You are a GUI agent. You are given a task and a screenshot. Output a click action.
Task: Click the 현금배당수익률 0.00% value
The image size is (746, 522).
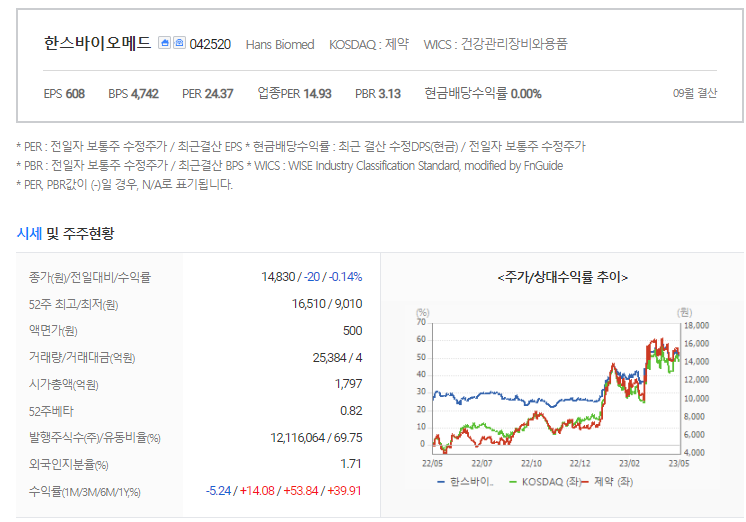click(x=483, y=93)
